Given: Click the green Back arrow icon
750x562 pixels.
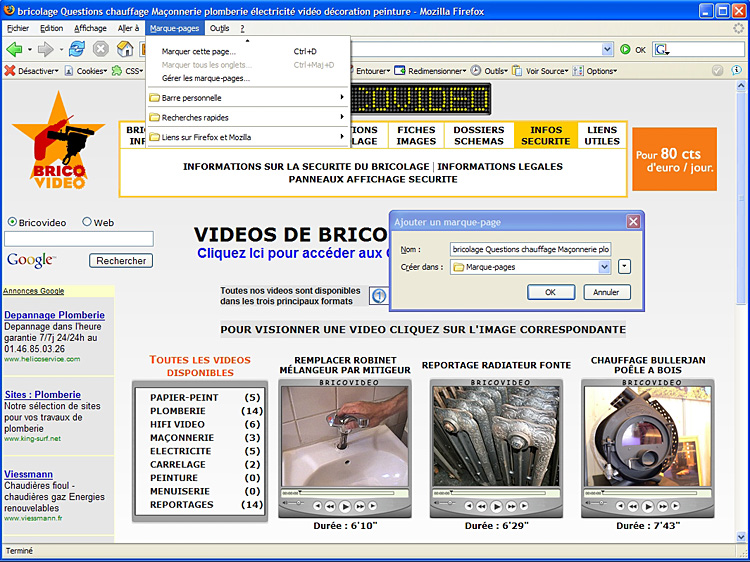Looking at the screenshot, I should 14,49.
